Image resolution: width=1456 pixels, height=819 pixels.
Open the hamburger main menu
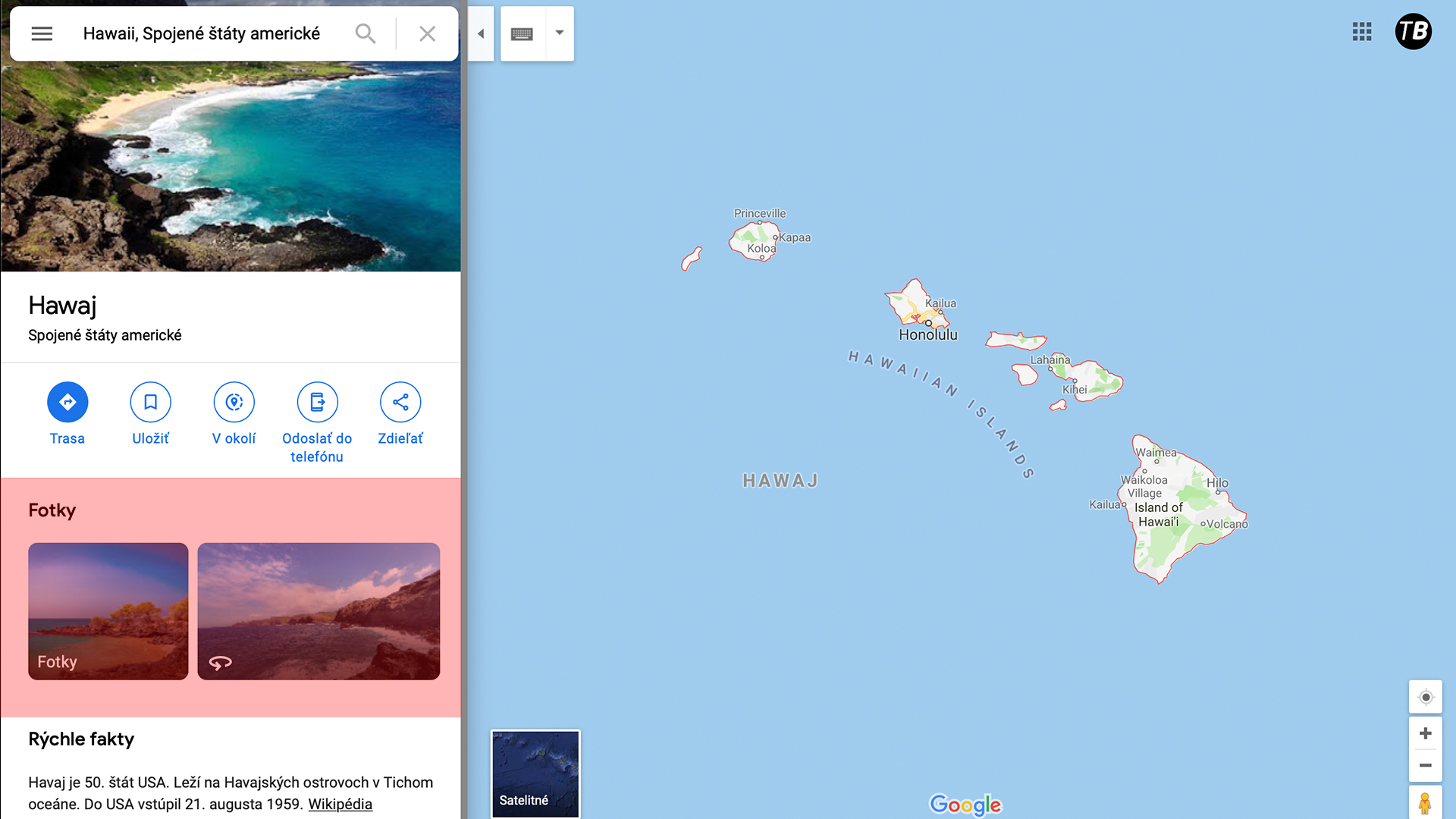point(42,33)
